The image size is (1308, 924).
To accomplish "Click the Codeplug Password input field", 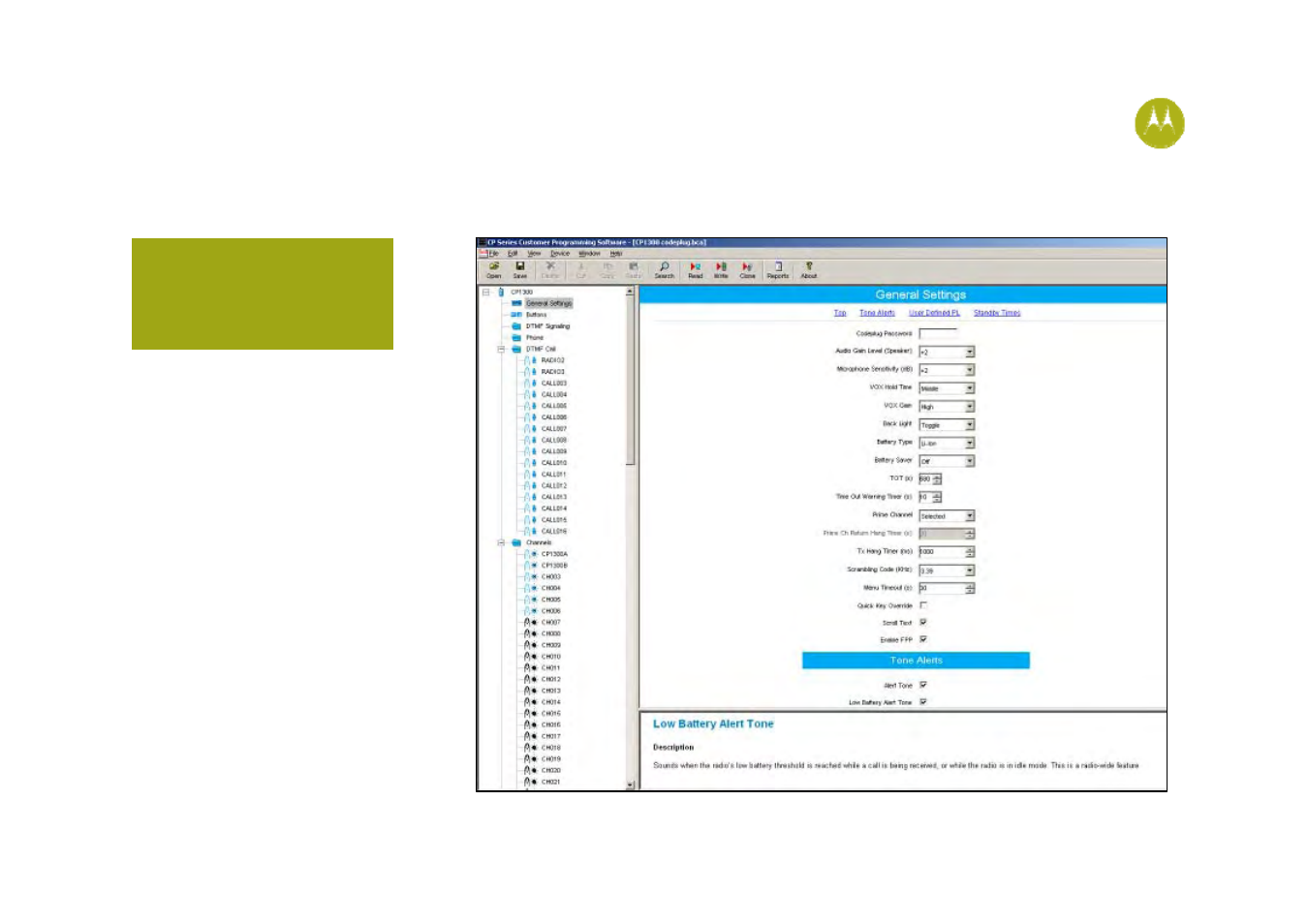I will tap(938, 334).
